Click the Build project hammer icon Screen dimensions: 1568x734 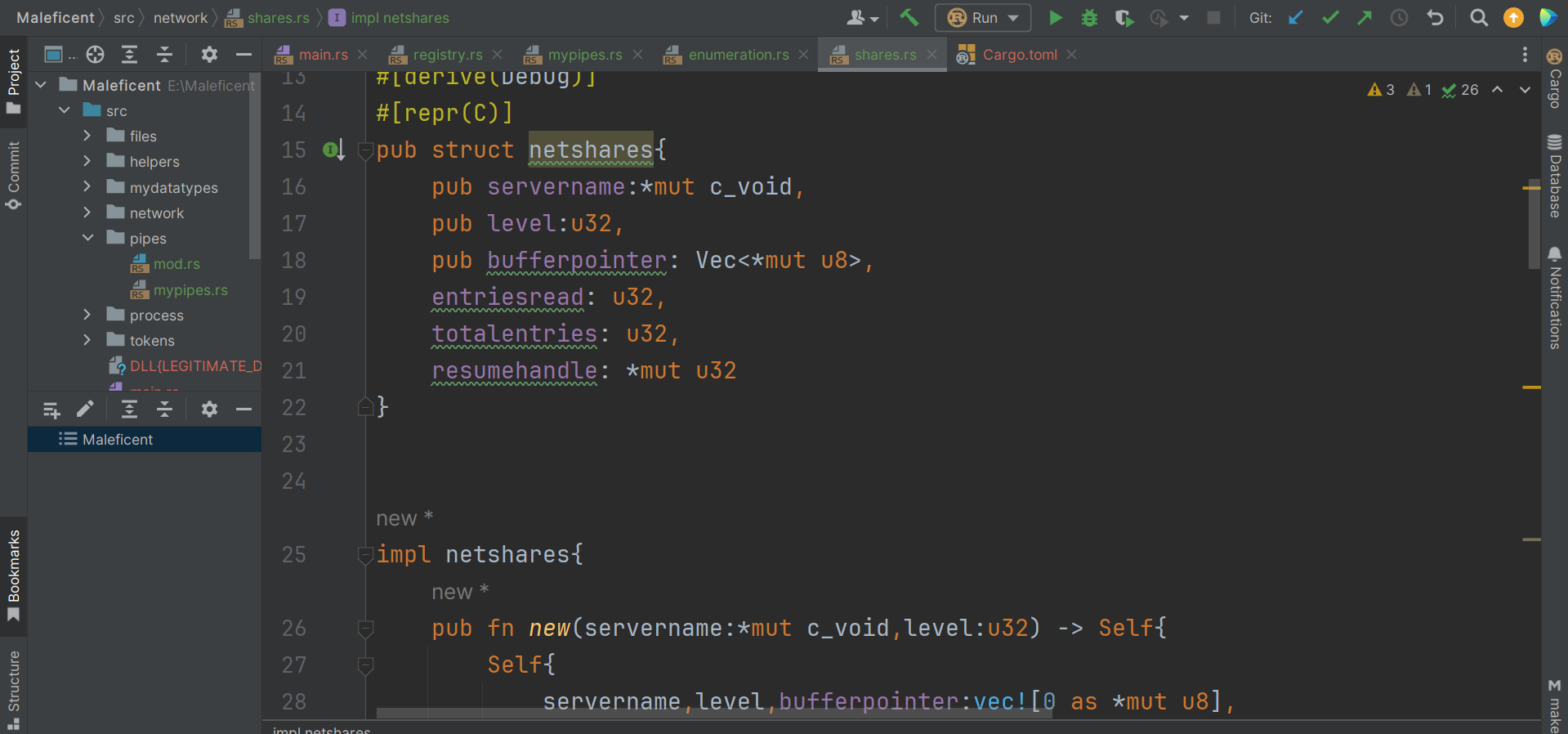(x=909, y=17)
